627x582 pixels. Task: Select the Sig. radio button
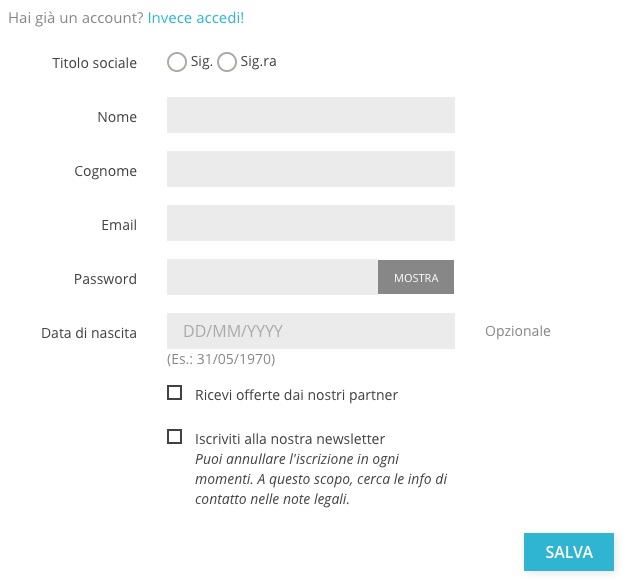click(177, 62)
